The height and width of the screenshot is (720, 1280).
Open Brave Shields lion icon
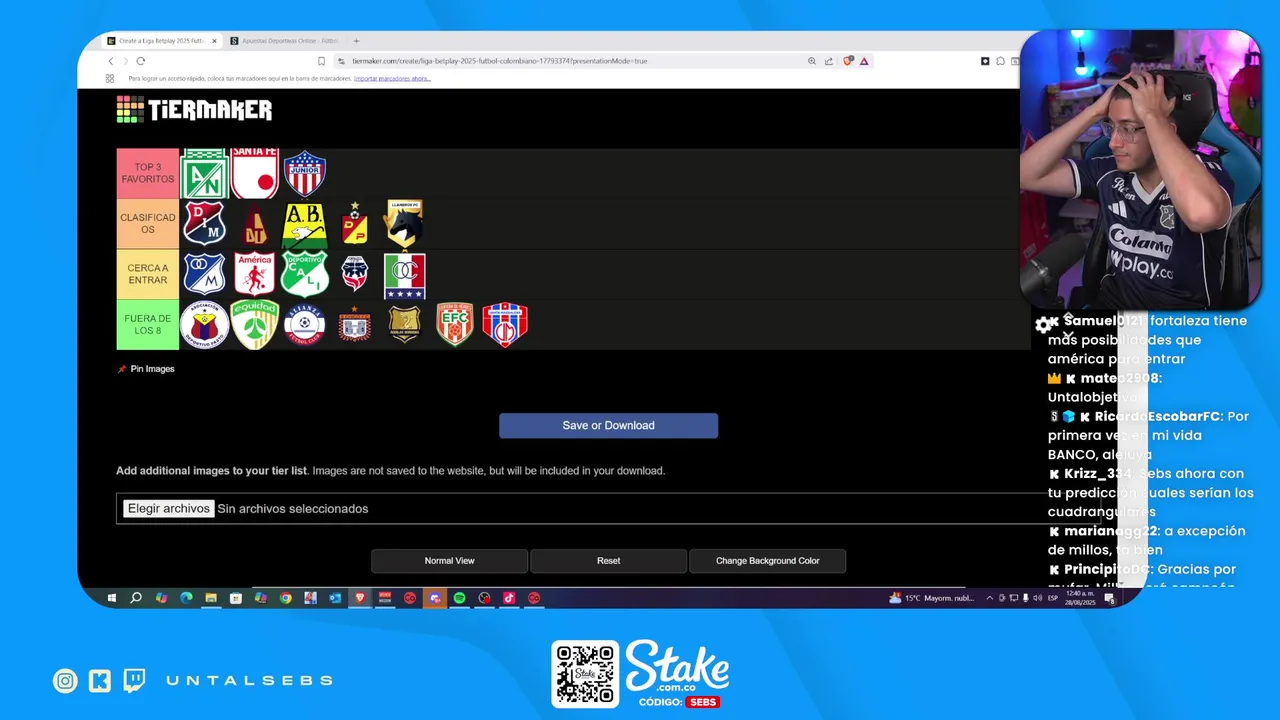(x=848, y=61)
